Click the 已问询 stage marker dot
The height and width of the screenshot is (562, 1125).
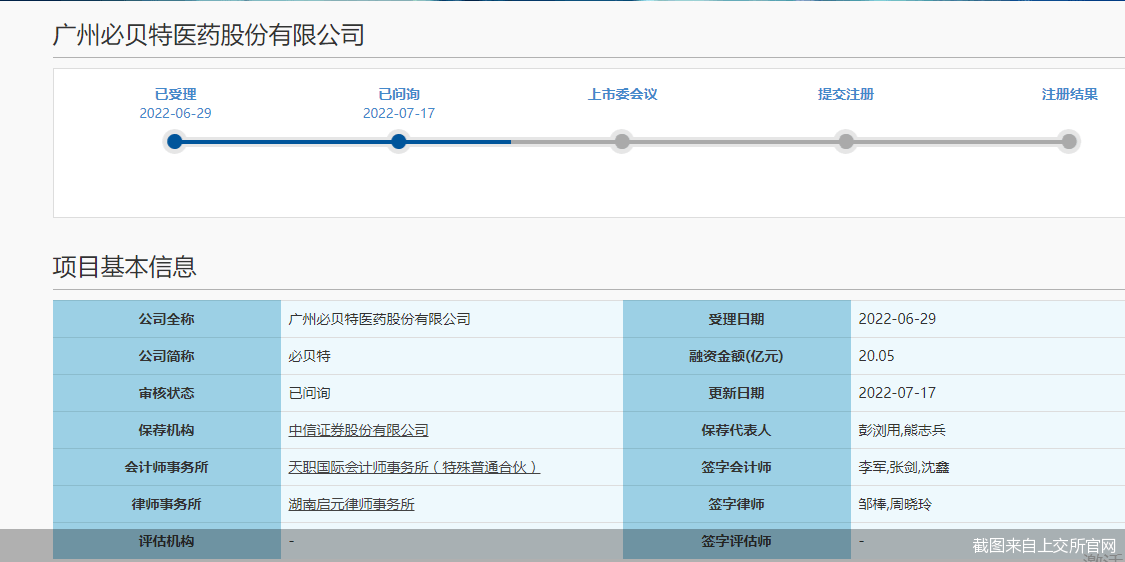tap(399, 141)
